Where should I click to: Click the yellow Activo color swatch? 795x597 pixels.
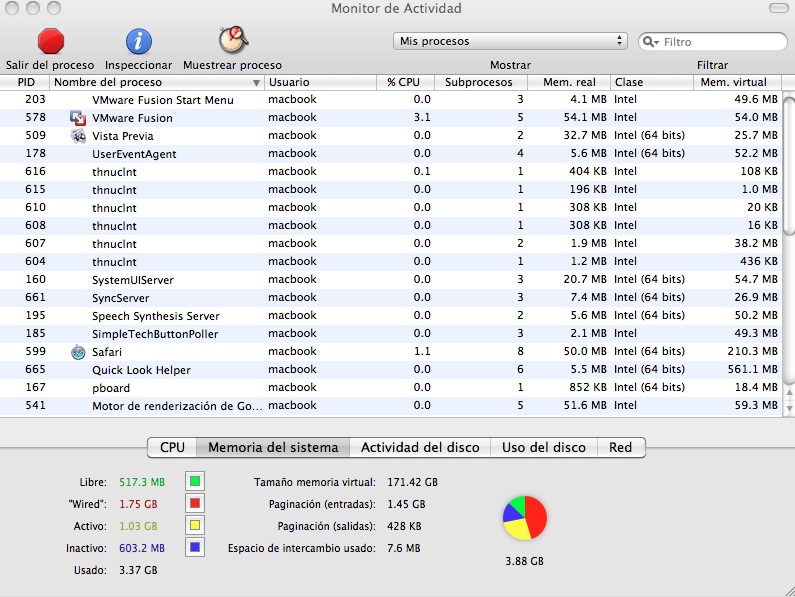(195, 525)
